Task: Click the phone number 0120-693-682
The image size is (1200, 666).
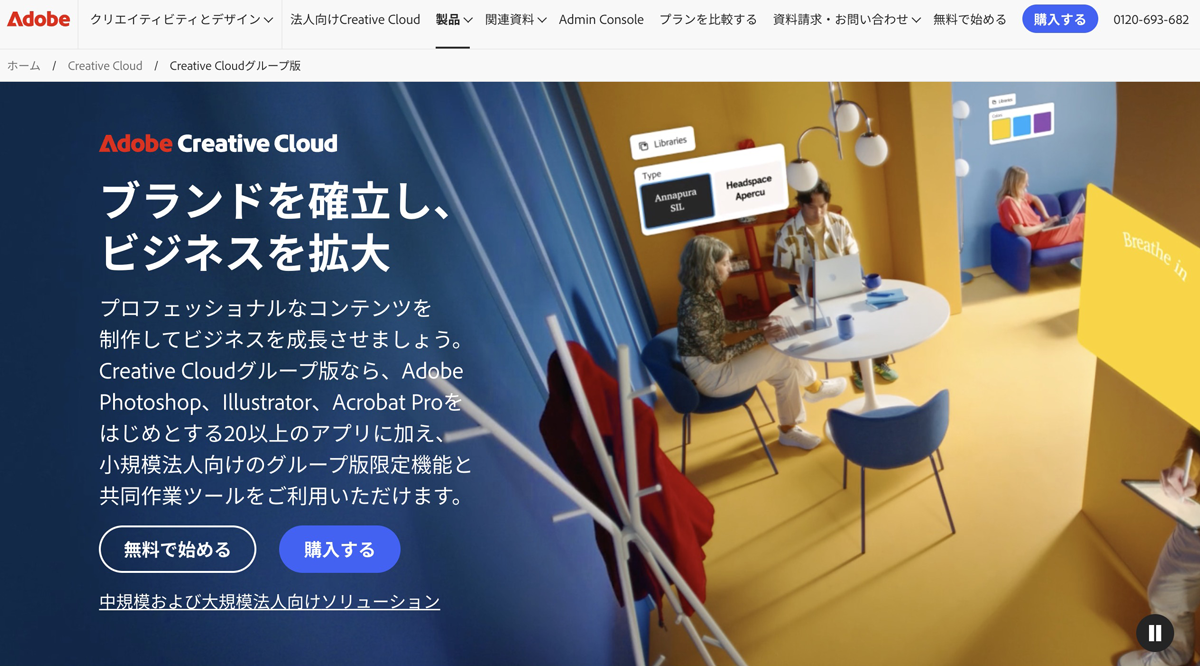Action: [x=1151, y=19]
